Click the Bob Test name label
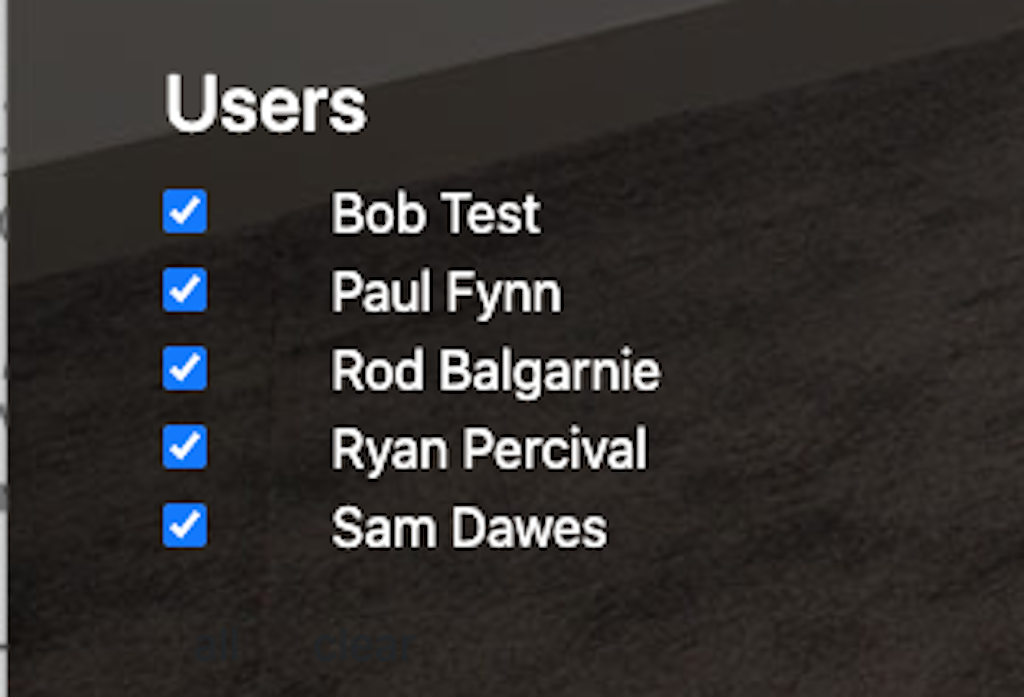Viewport: 1024px width, 697px height. tap(435, 213)
